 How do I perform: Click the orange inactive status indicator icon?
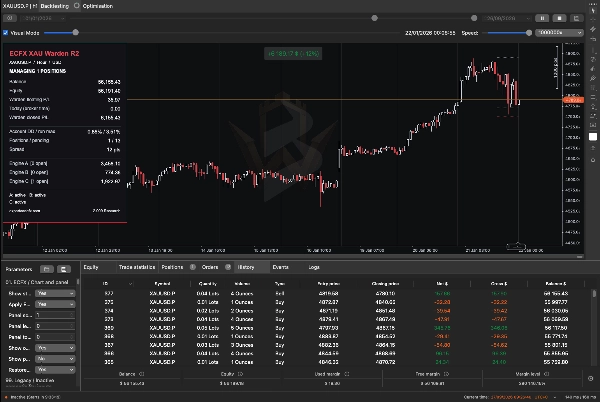pos(6,397)
